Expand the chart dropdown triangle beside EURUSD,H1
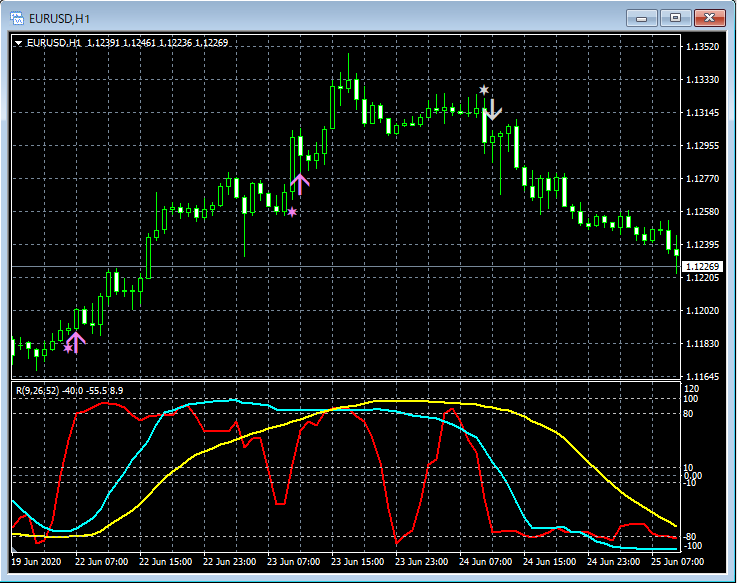737x583 pixels. pos(18,43)
